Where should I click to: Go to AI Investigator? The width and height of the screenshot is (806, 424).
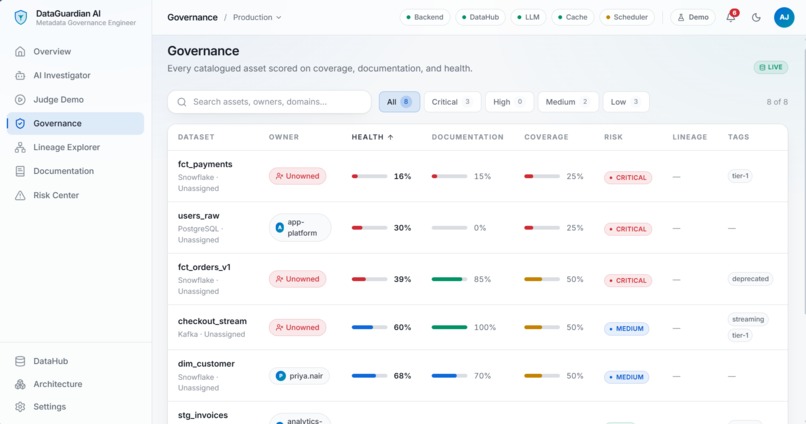click(75, 76)
